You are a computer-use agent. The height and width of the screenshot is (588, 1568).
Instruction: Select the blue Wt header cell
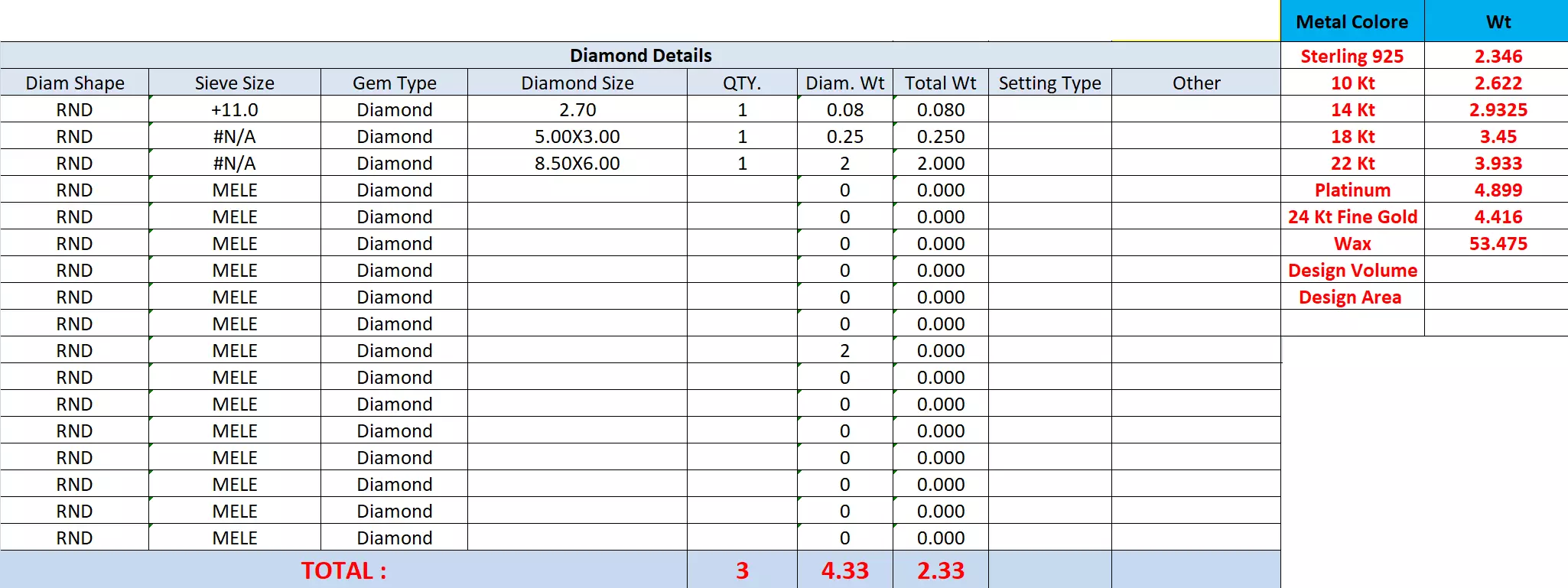[1497, 21]
